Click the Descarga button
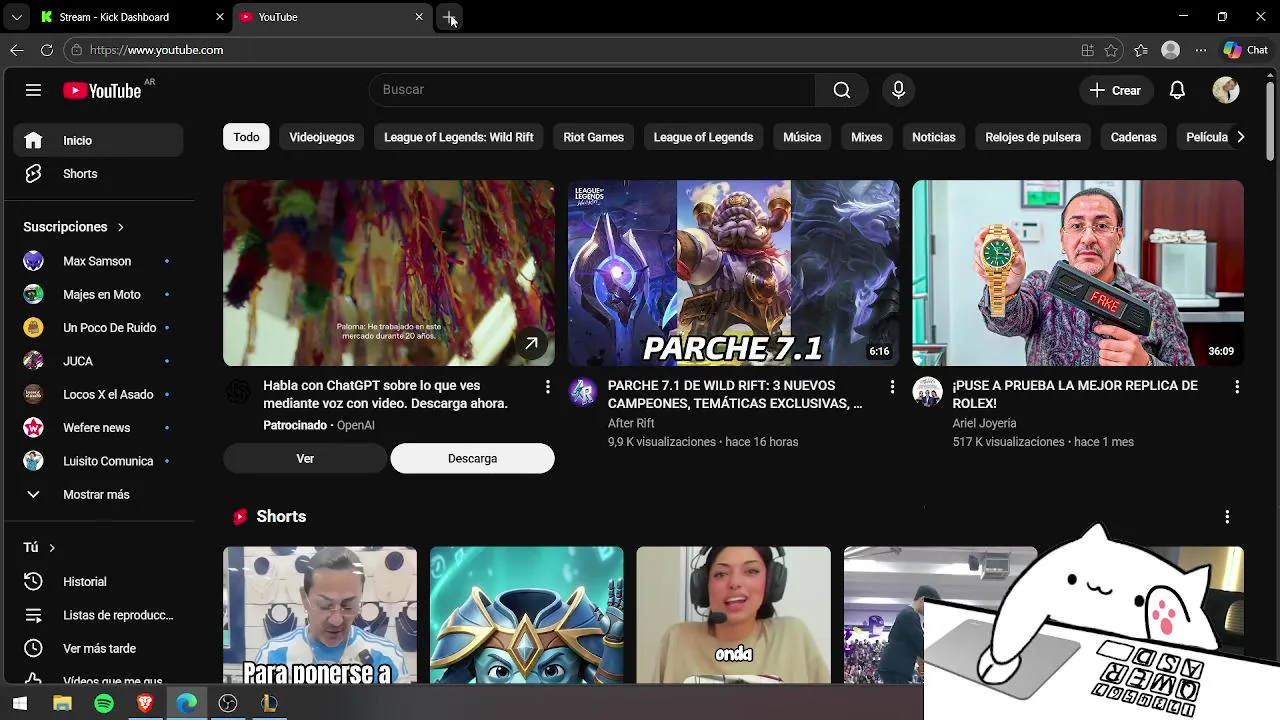Viewport: 1280px width, 720px height. 472,459
